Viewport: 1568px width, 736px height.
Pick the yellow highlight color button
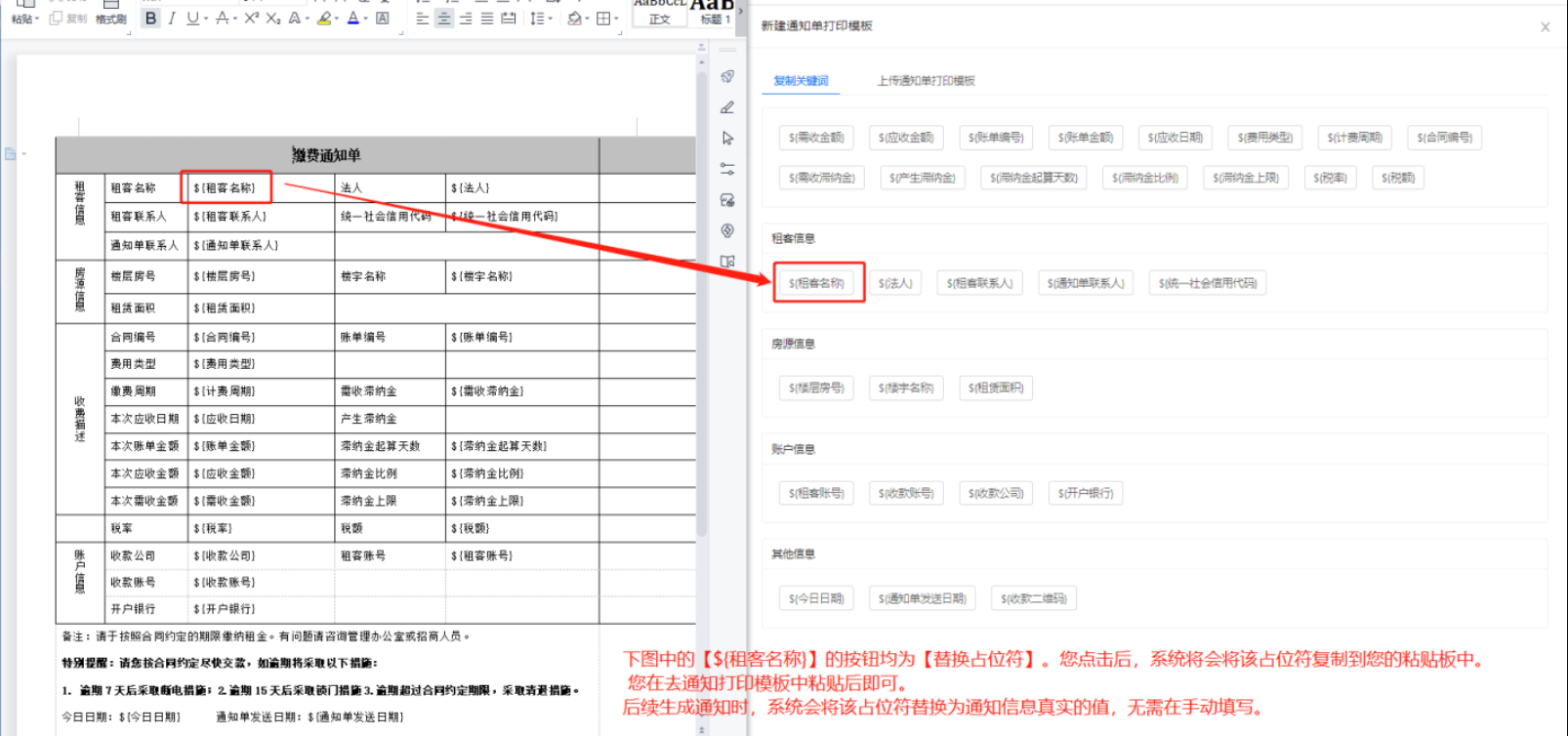coord(323,19)
